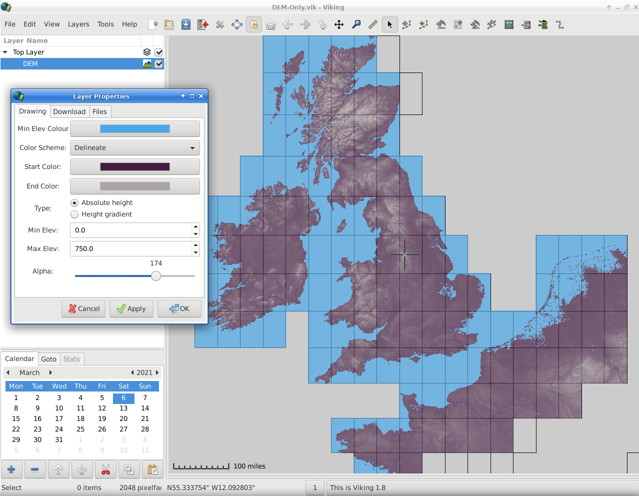The width and height of the screenshot is (639, 496).
Task: Toggle DEM layer visibility checkbox
Action: (x=159, y=64)
